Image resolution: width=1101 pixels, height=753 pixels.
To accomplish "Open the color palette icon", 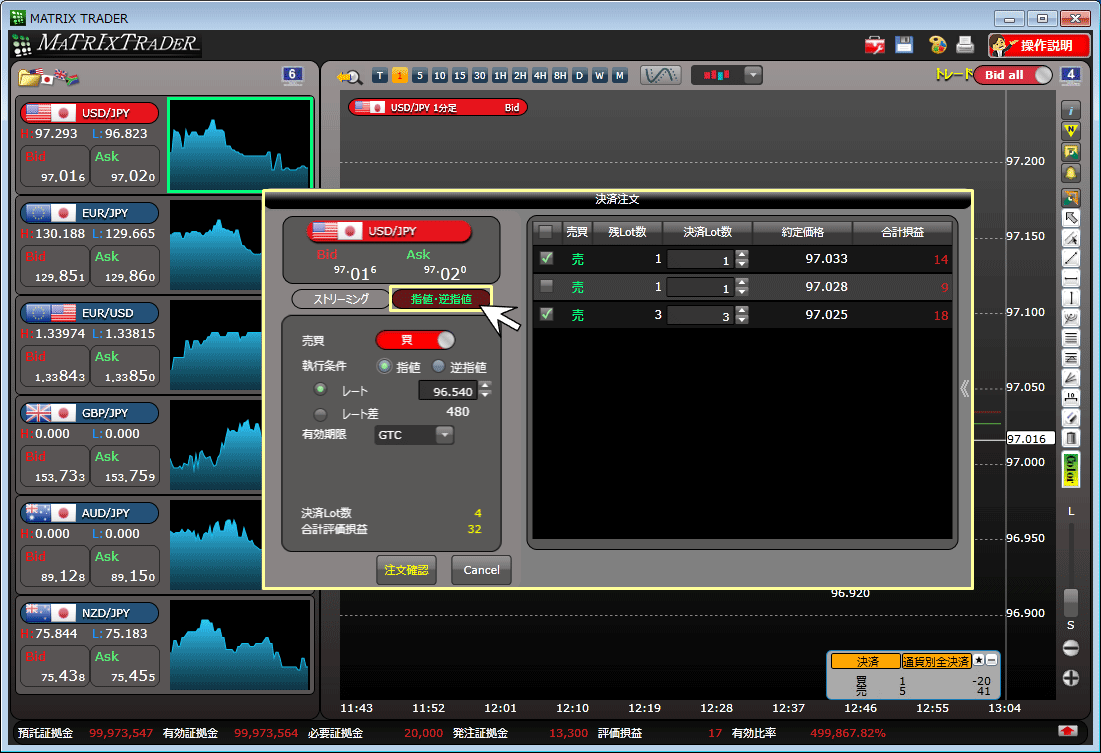I will point(937,45).
